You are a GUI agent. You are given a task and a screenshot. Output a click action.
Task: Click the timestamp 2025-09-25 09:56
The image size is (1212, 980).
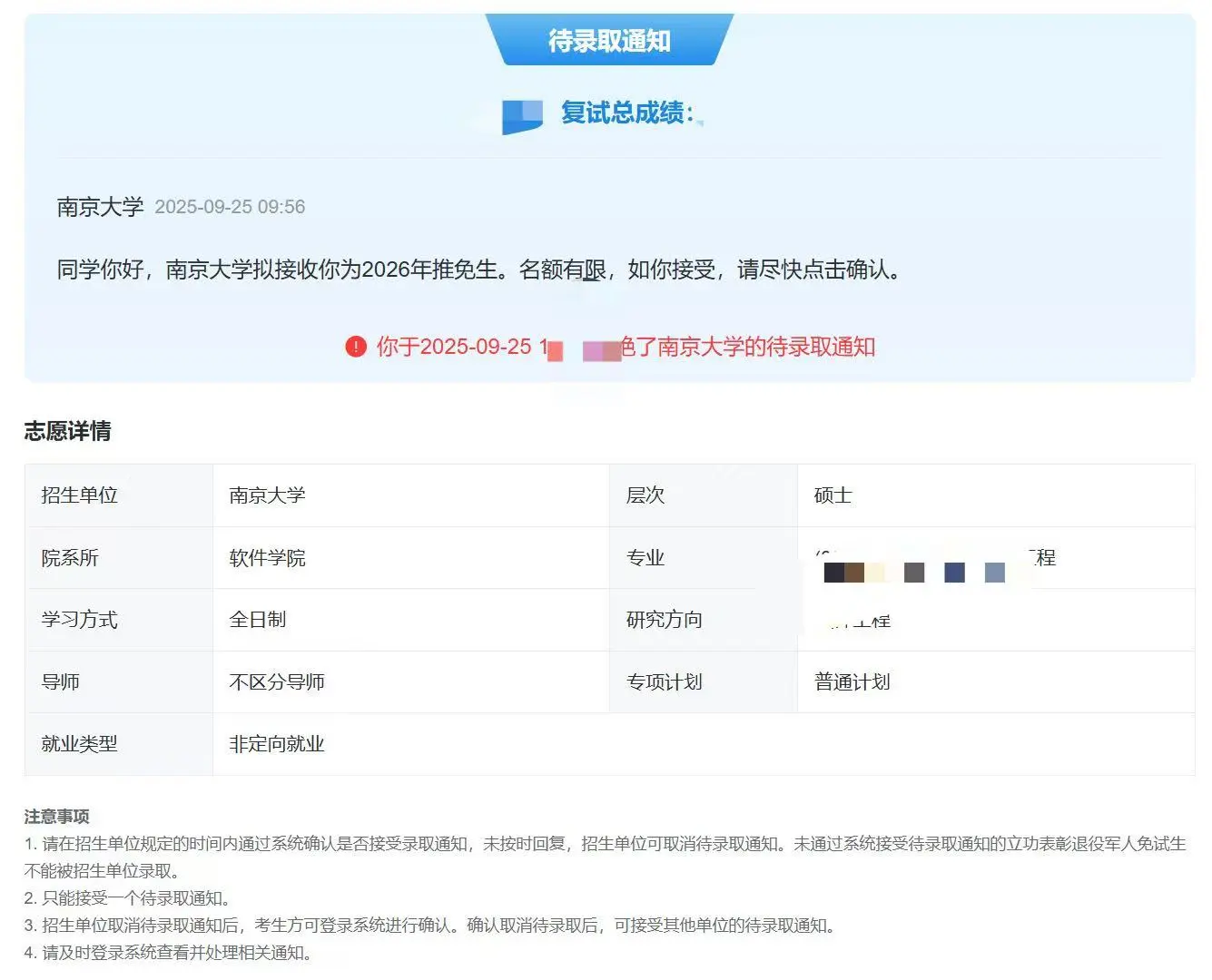coord(231,207)
